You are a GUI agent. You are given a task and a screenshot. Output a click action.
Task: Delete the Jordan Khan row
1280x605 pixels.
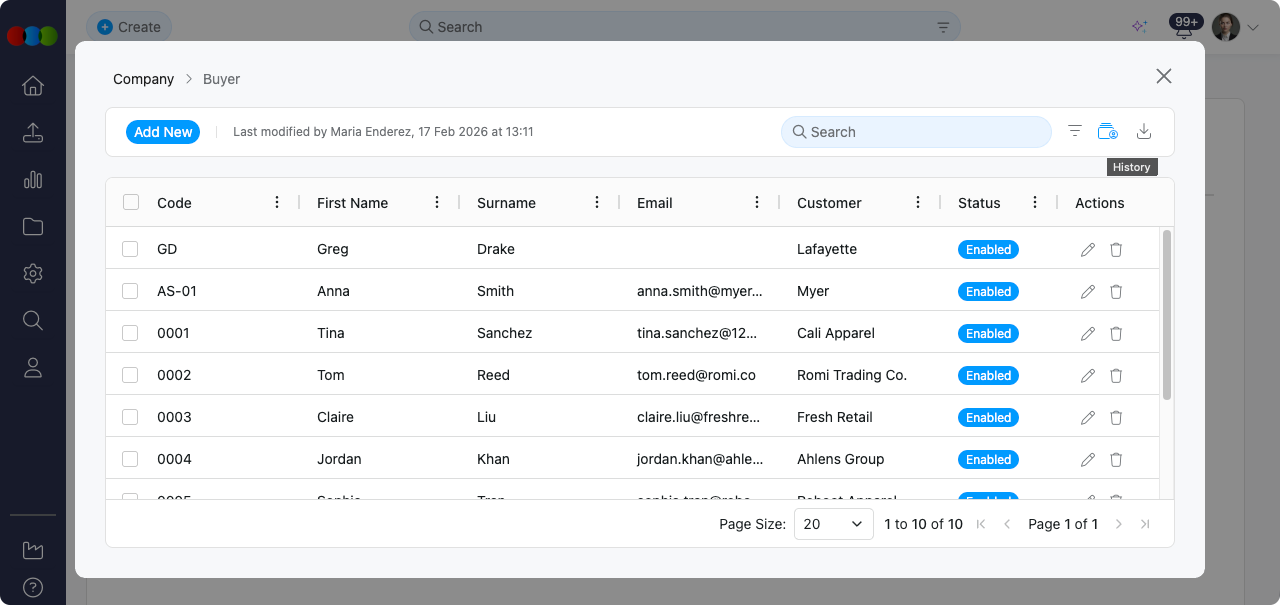[x=1116, y=460]
